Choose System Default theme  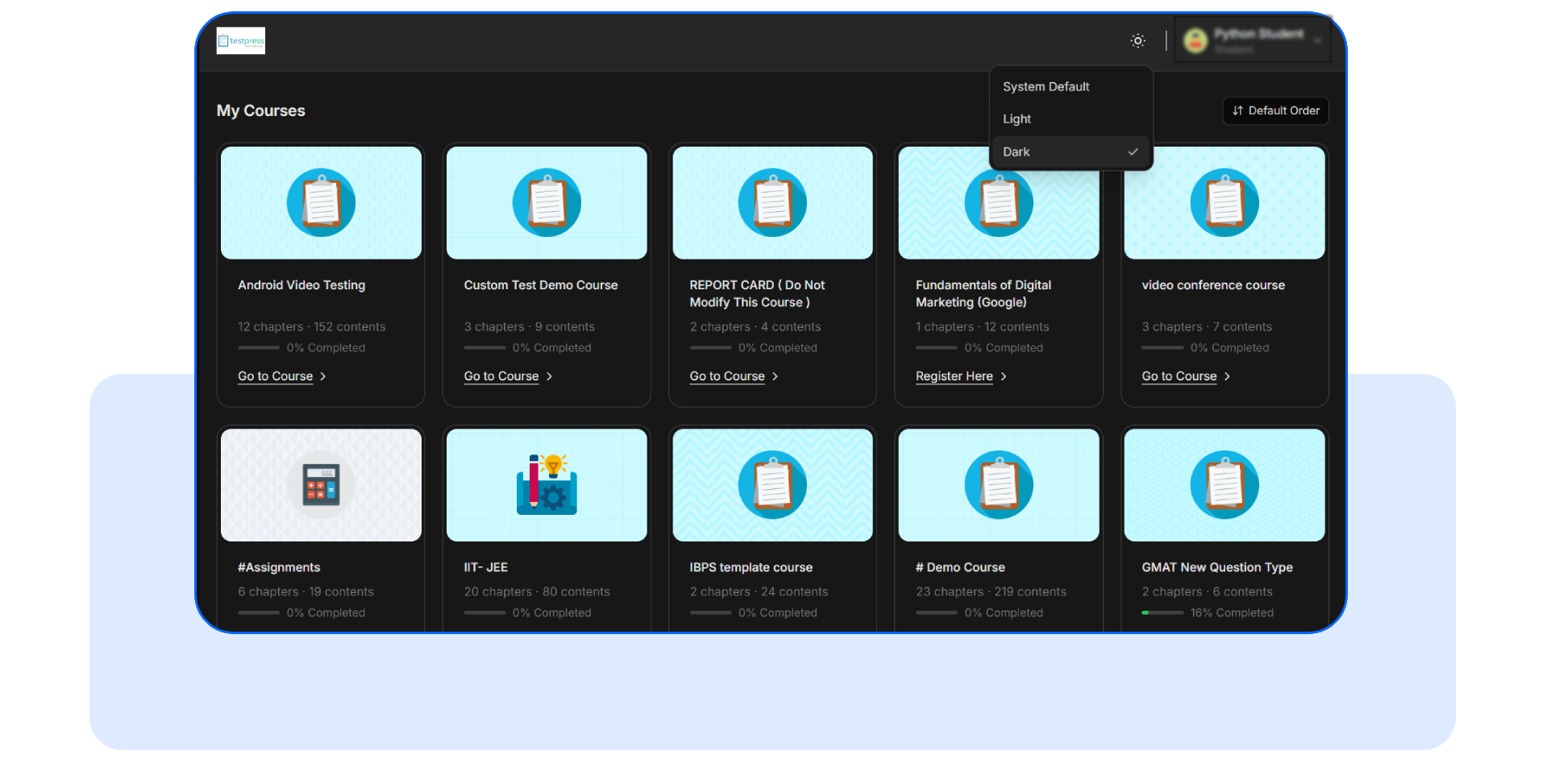[1046, 86]
